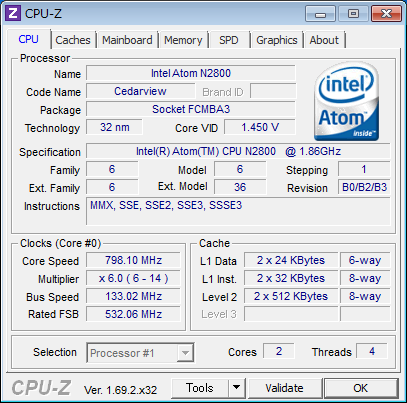Show the Graphics tab

pyautogui.click(x=277, y=40)
